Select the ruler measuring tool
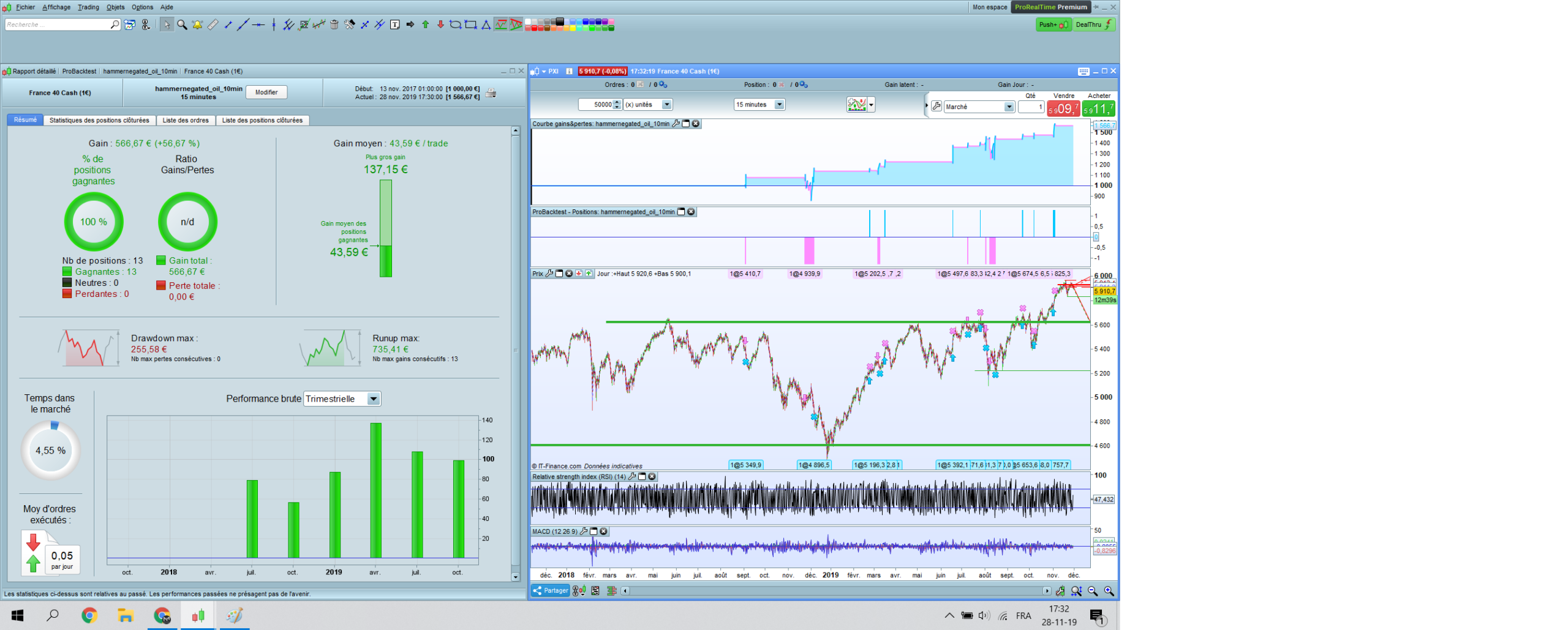Screen dimensions: 1568x630 pyautogui.click(x=213, y=25)
